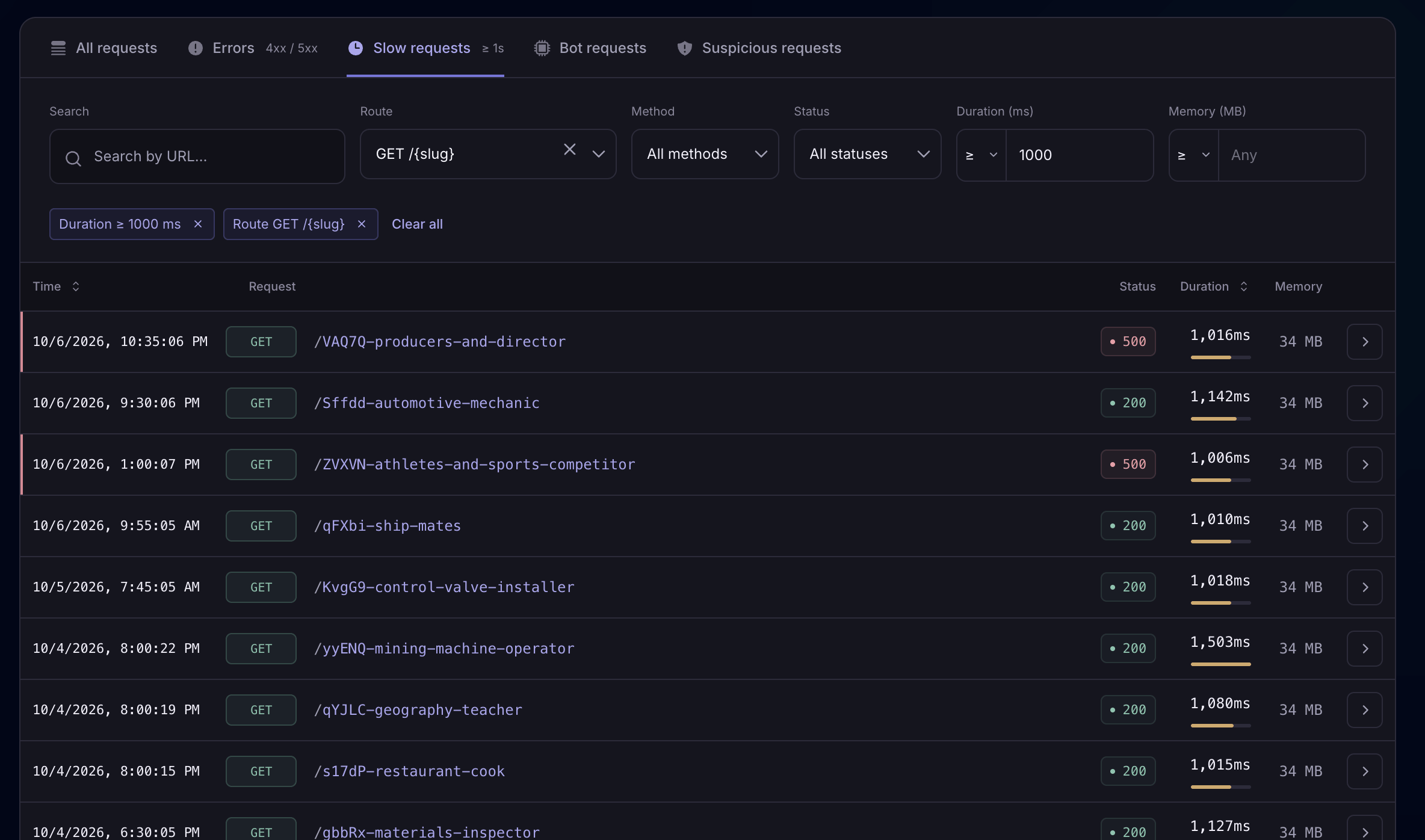The height and width of the screenshot is (840, 1425).
Task: Click the GET badge for /qFXbi-ship-mates
Action: [261, 526]
